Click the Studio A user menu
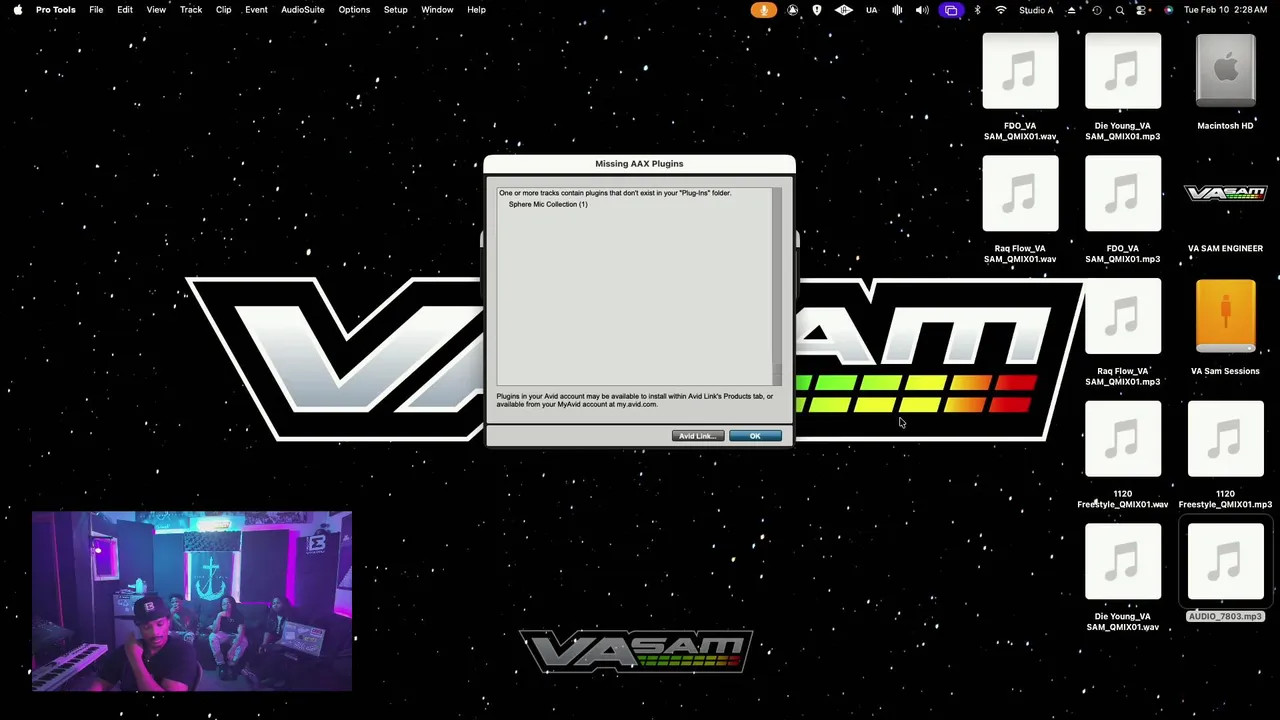Image resolution: width=1280 pixels, height=720 pixels. pyautogui.click(x=1036, y=10)
